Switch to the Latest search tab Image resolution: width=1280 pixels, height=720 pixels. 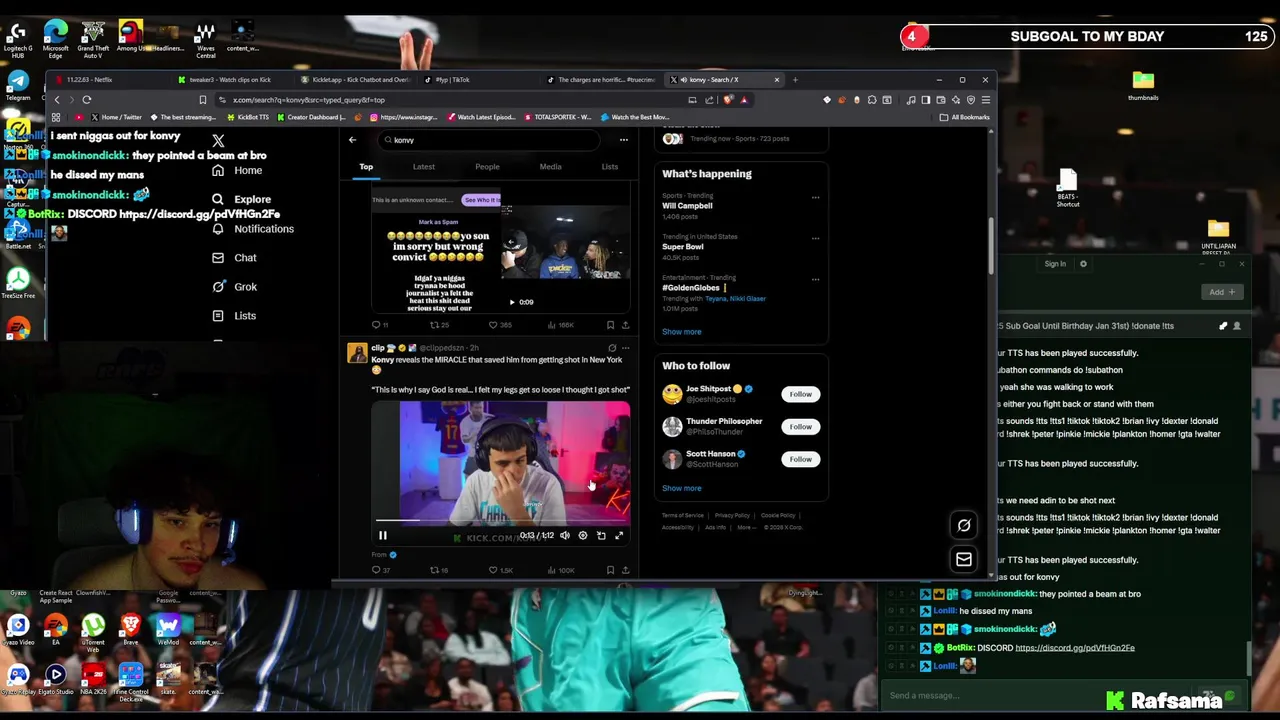pos(424,167)
